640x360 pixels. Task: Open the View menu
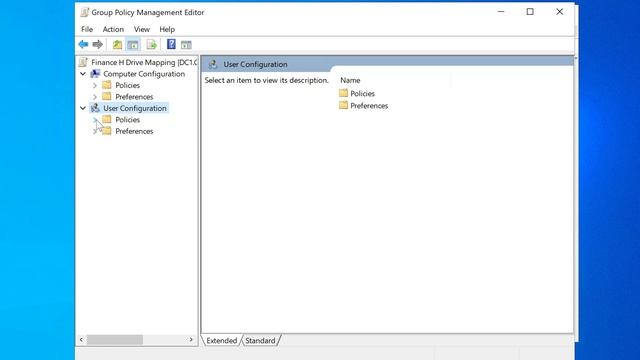[142, 29]
